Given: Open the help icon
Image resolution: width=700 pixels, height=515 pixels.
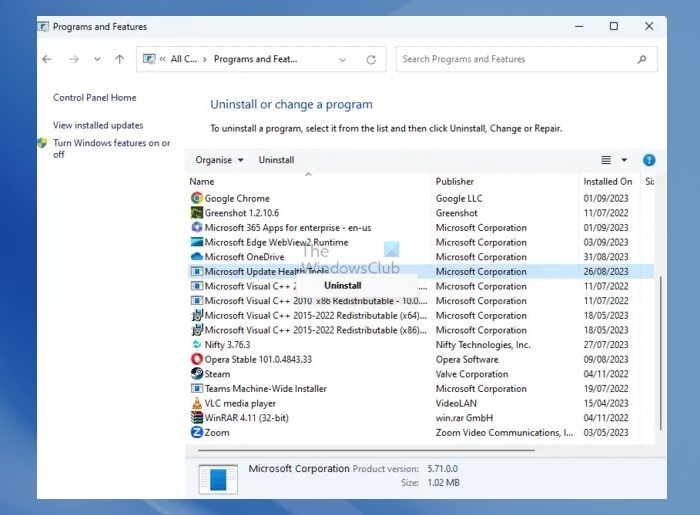Looking at the screenshot, I should (649, 160).
